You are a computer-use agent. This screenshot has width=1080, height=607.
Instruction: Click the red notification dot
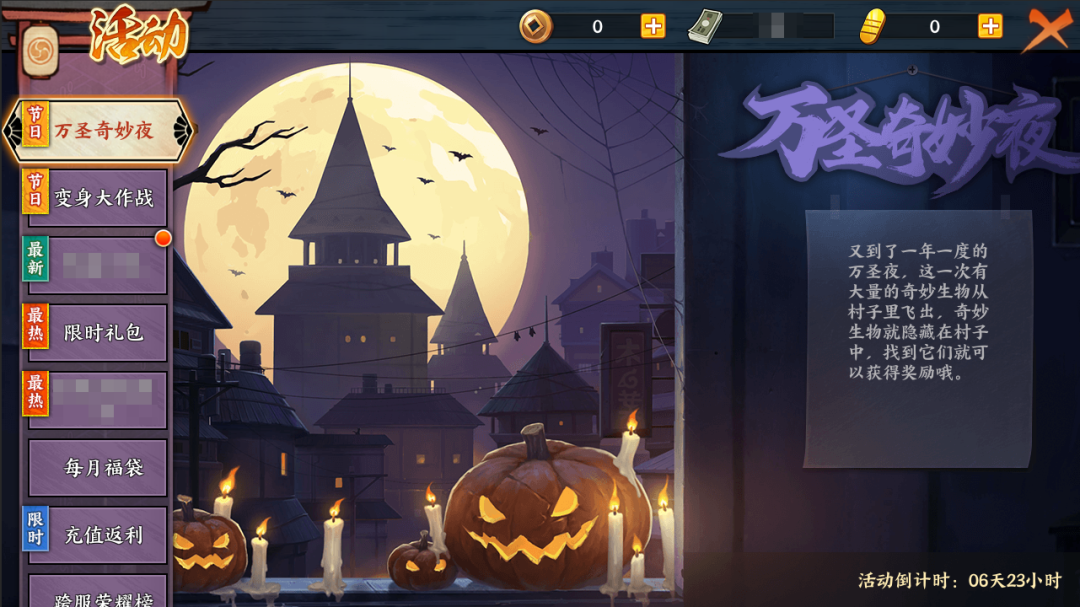(163, 238)
